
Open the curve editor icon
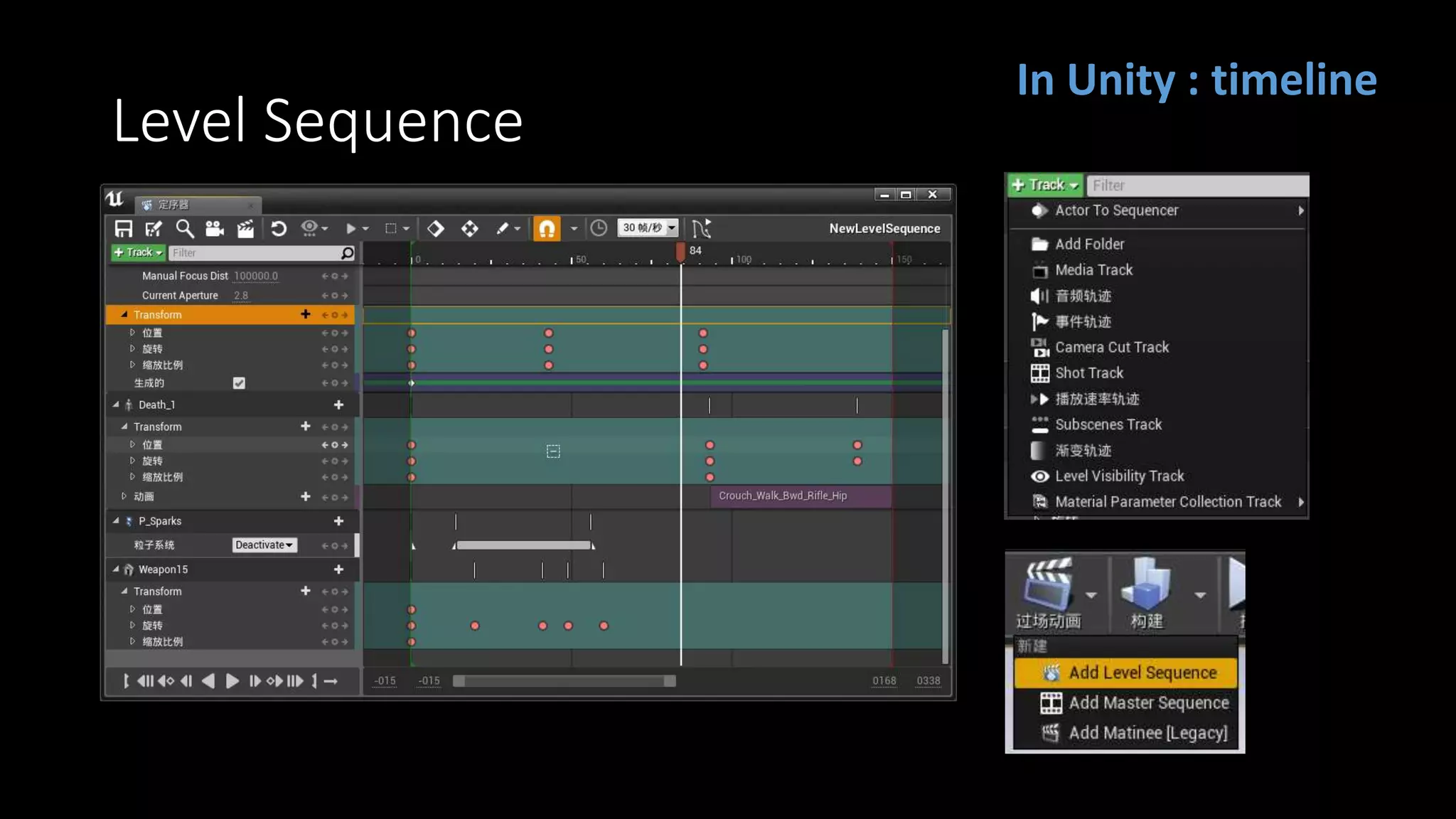pos(701,228)
